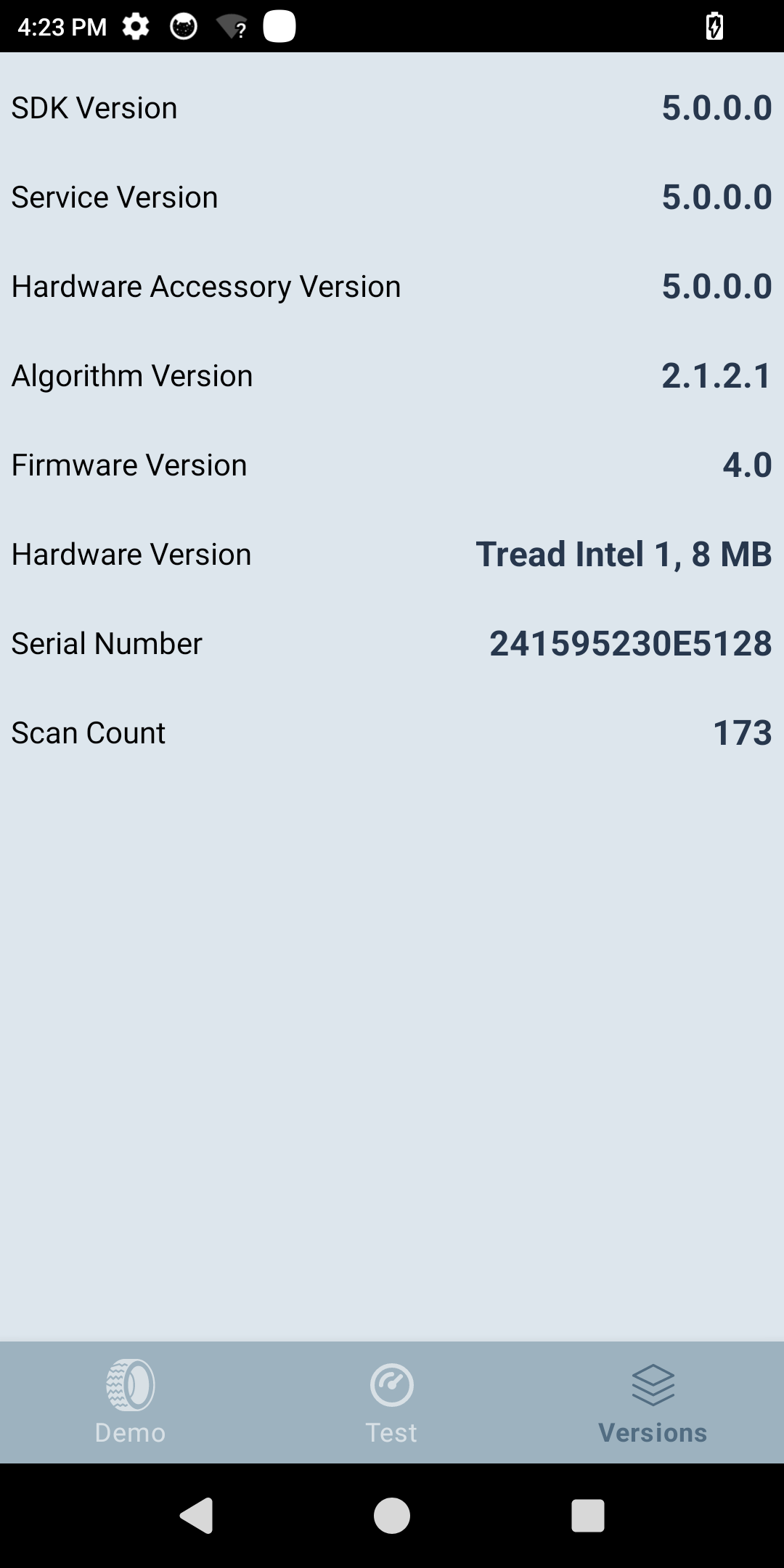Tap the battery charging icon

(714, 28)
